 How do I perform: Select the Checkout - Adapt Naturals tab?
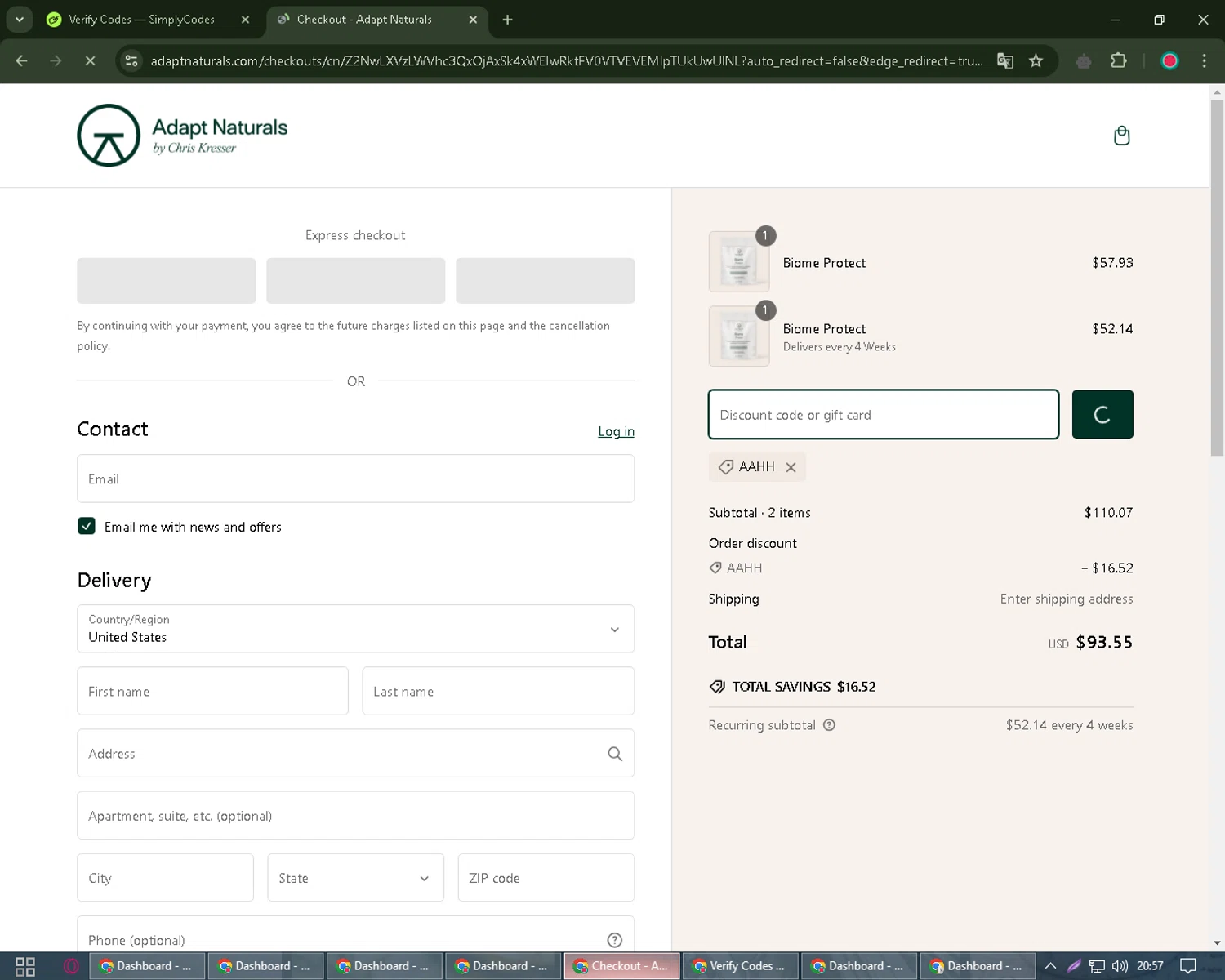click(x=364, y=20)
